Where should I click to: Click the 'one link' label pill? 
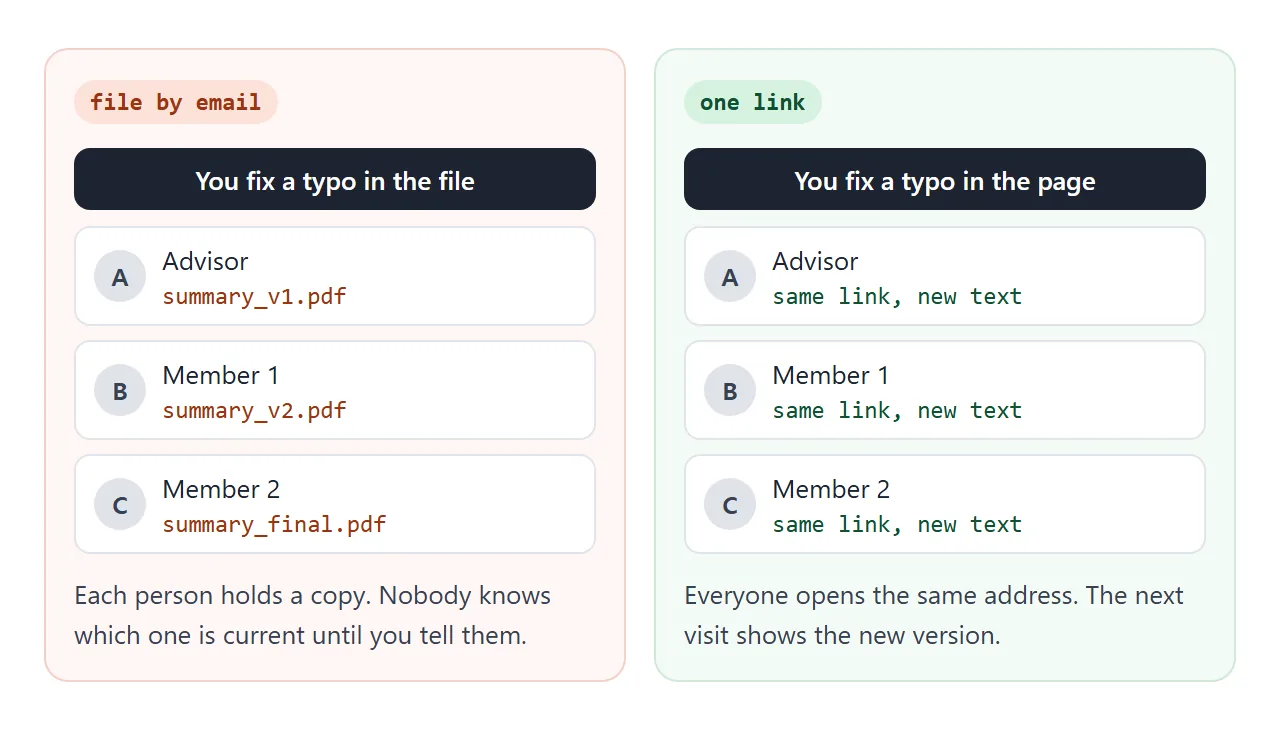753,102
